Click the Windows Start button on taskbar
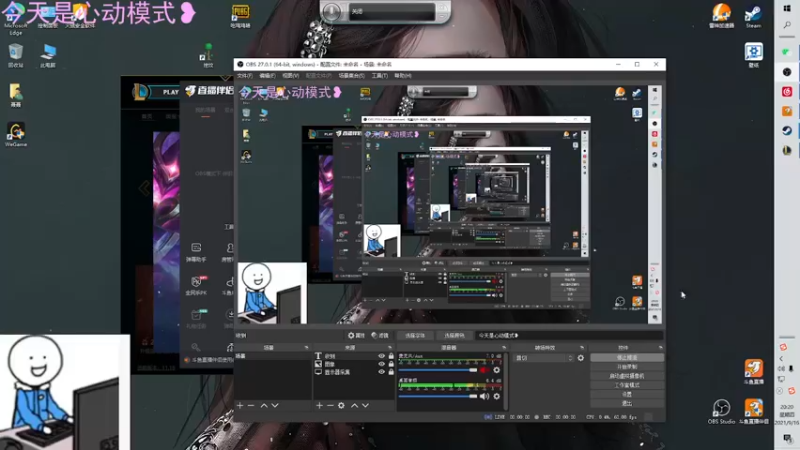This screenshot has width=800, height=450. [787, 8]
